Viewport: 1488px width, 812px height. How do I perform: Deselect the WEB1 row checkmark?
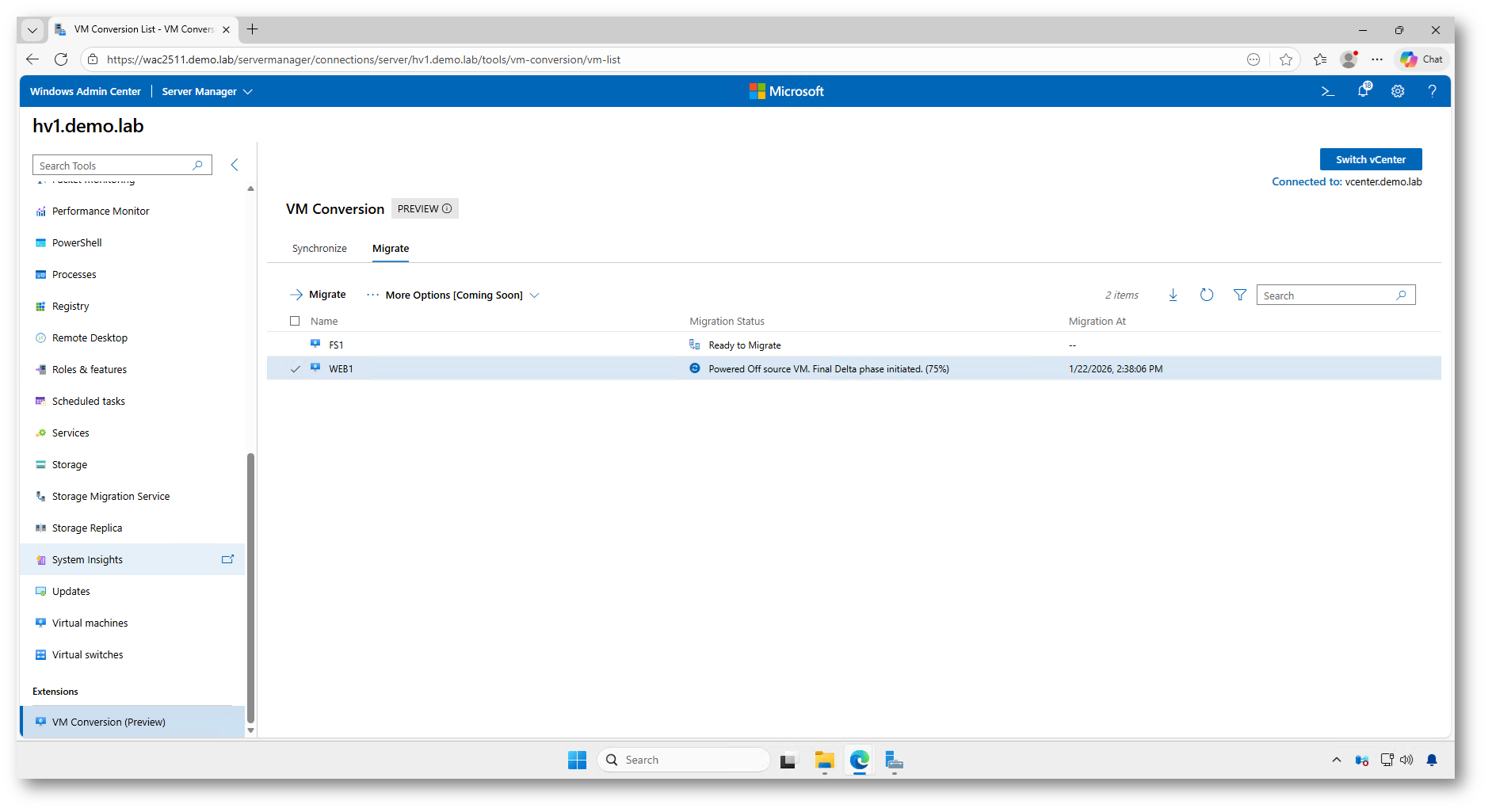(296, 369)
